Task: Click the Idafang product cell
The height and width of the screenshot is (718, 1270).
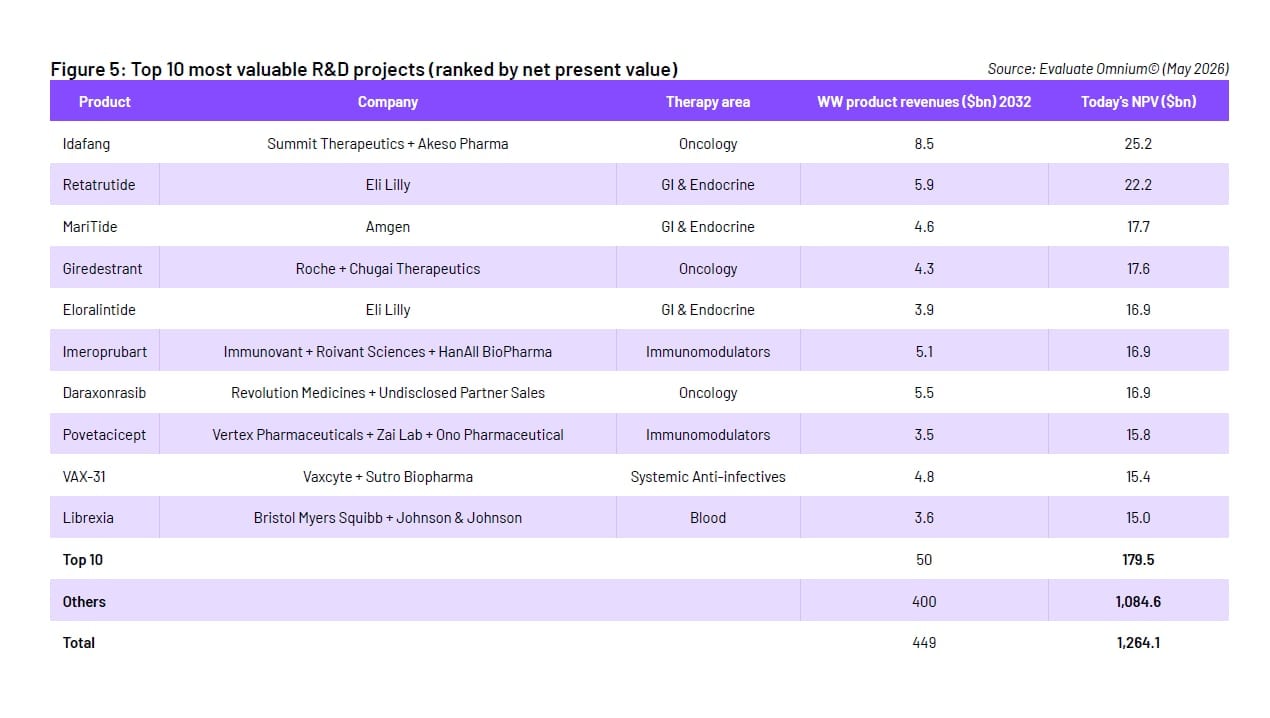Action: (87, 144)
